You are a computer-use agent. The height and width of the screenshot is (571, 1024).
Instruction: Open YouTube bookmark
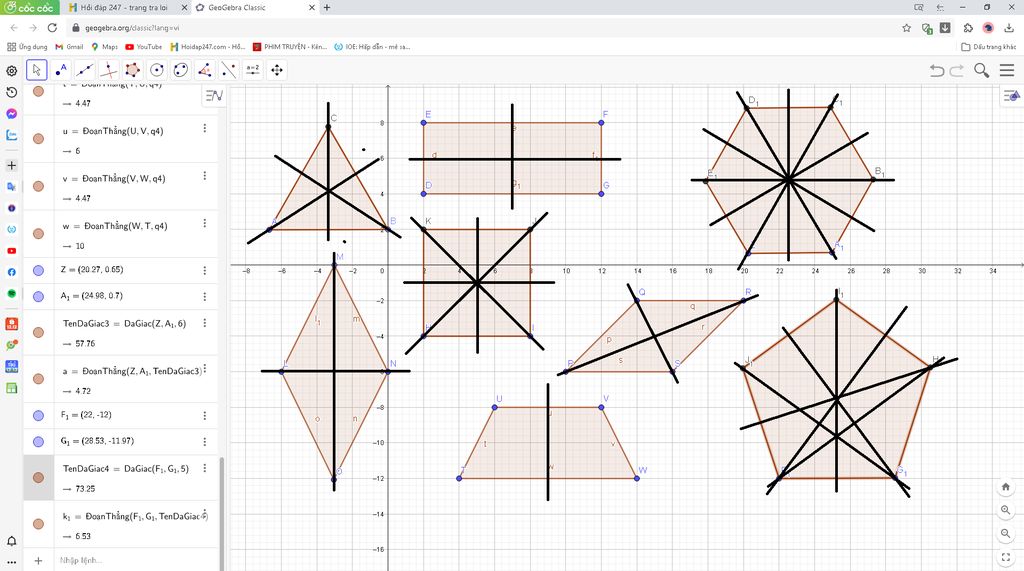point(144,47)
